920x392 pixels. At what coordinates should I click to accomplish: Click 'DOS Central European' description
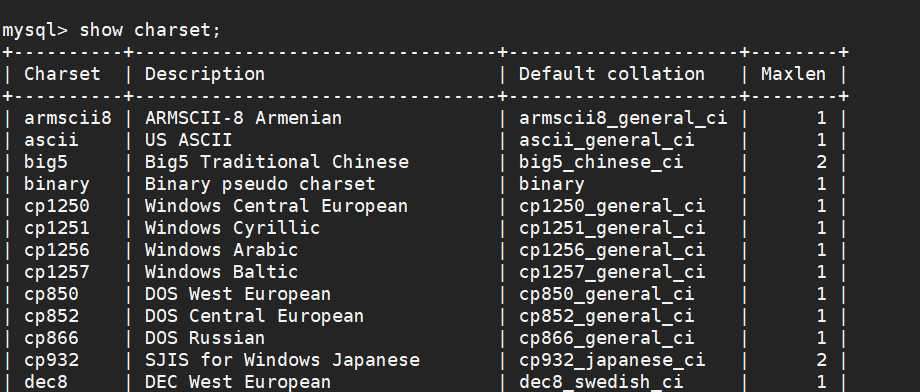click(x=255, y=316)
